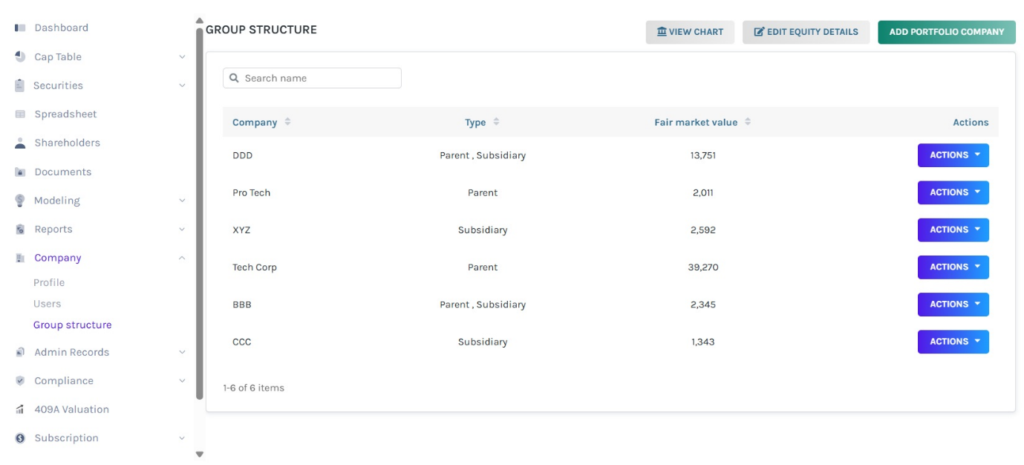Image resolution: width=1024 pixels, height=465 pixels.
Task: Sort by Fair market value arrows
Action: (748, 122)
